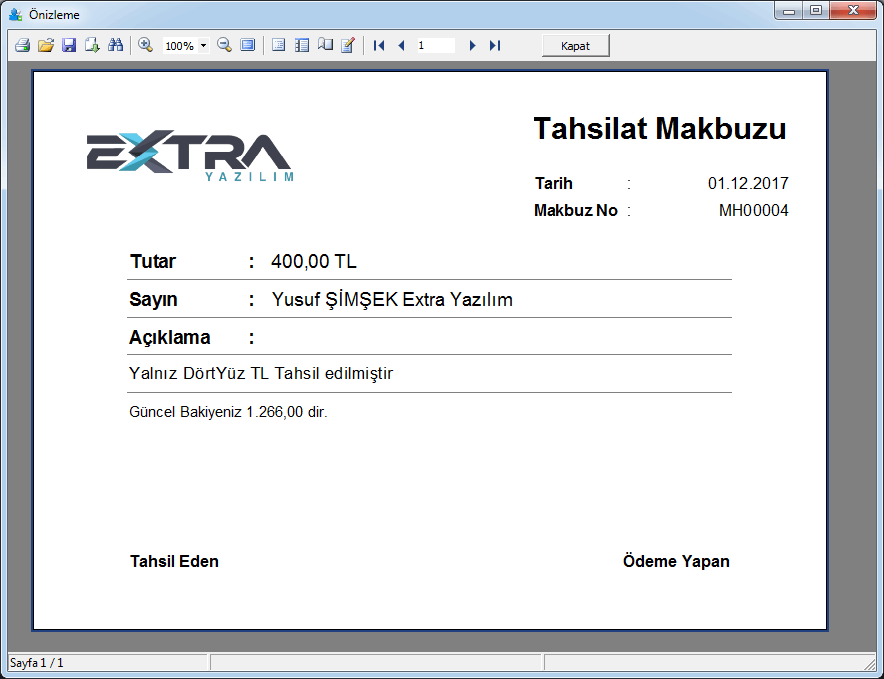Go to the first page
884x679 pixels.
pyautogui.click(x=379, y=46)
